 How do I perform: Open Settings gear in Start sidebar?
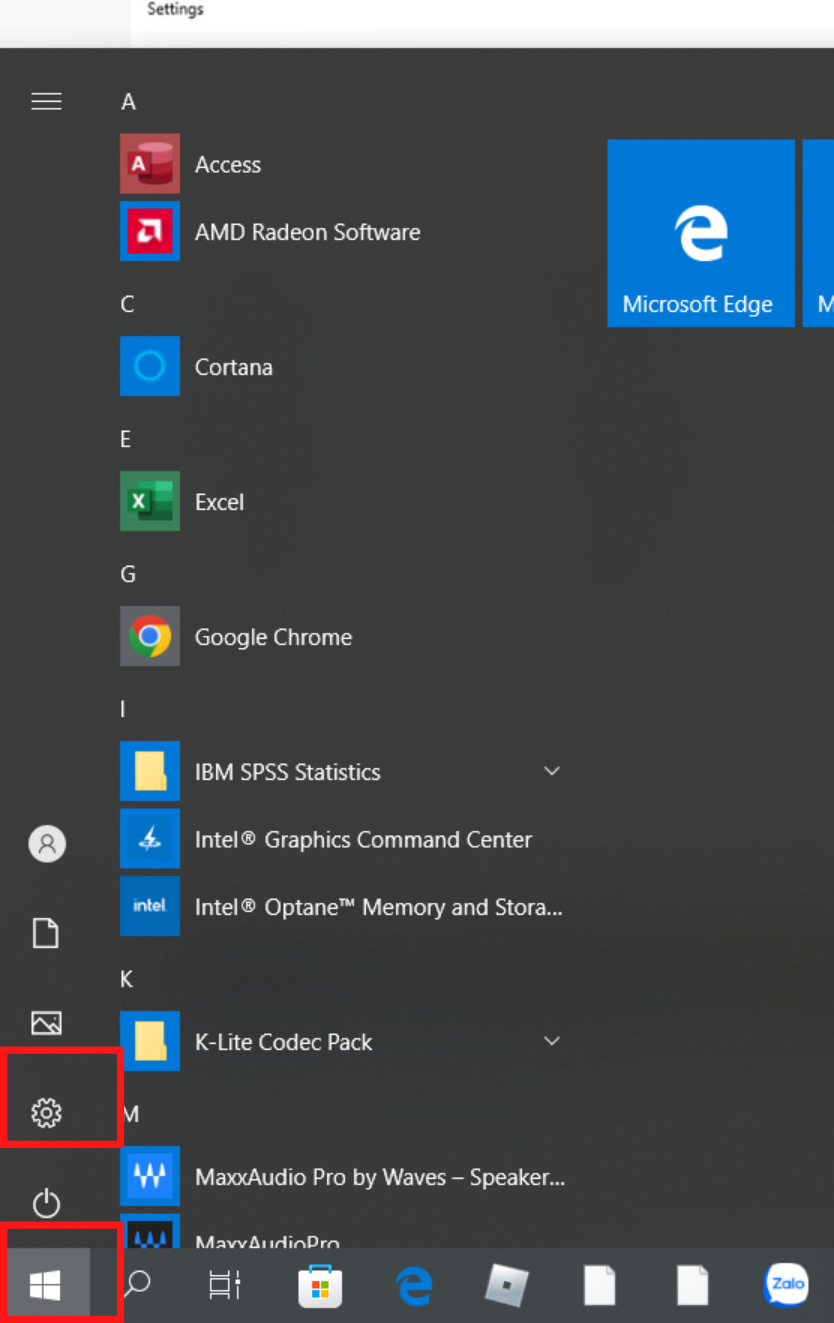[x=46, y=1112]
